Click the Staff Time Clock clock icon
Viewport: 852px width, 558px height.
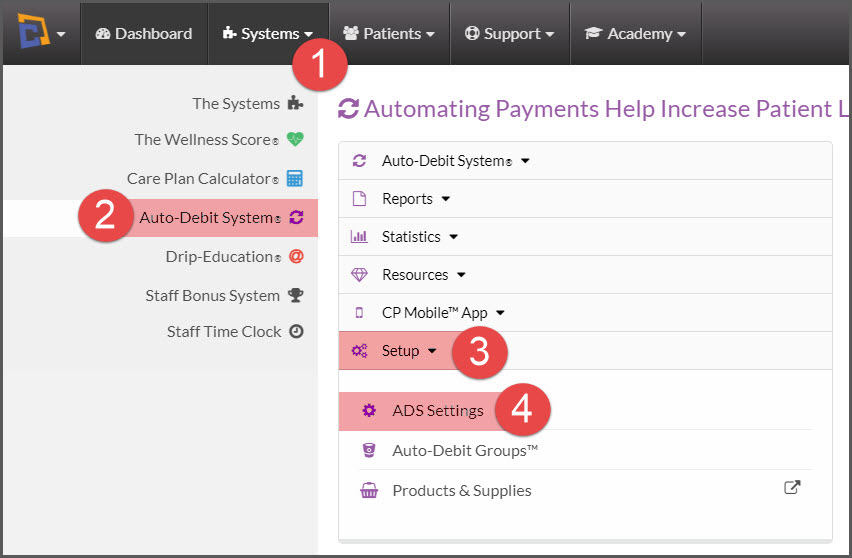[296, 331]
